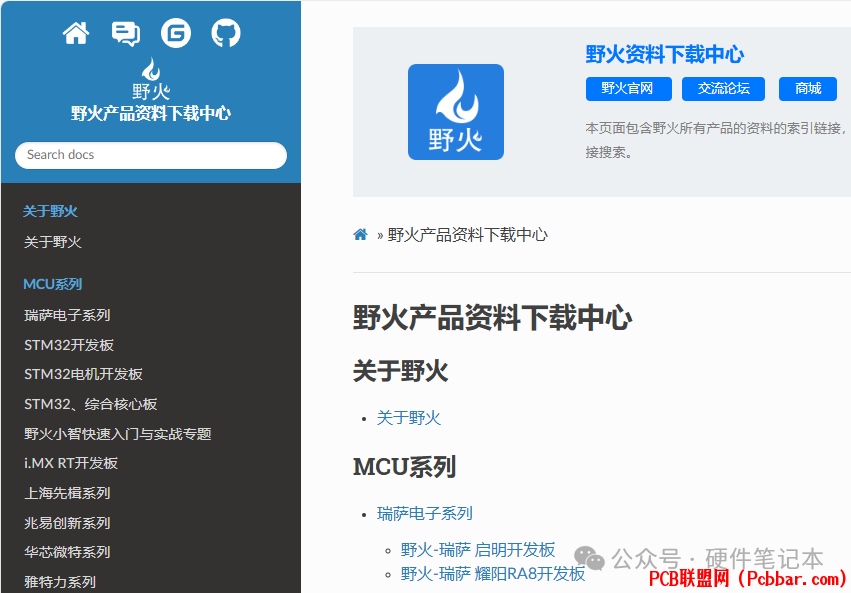Select STM32开发板 in sidebar
The width and height of the screenshot is (851, 593).
[69, 345]
